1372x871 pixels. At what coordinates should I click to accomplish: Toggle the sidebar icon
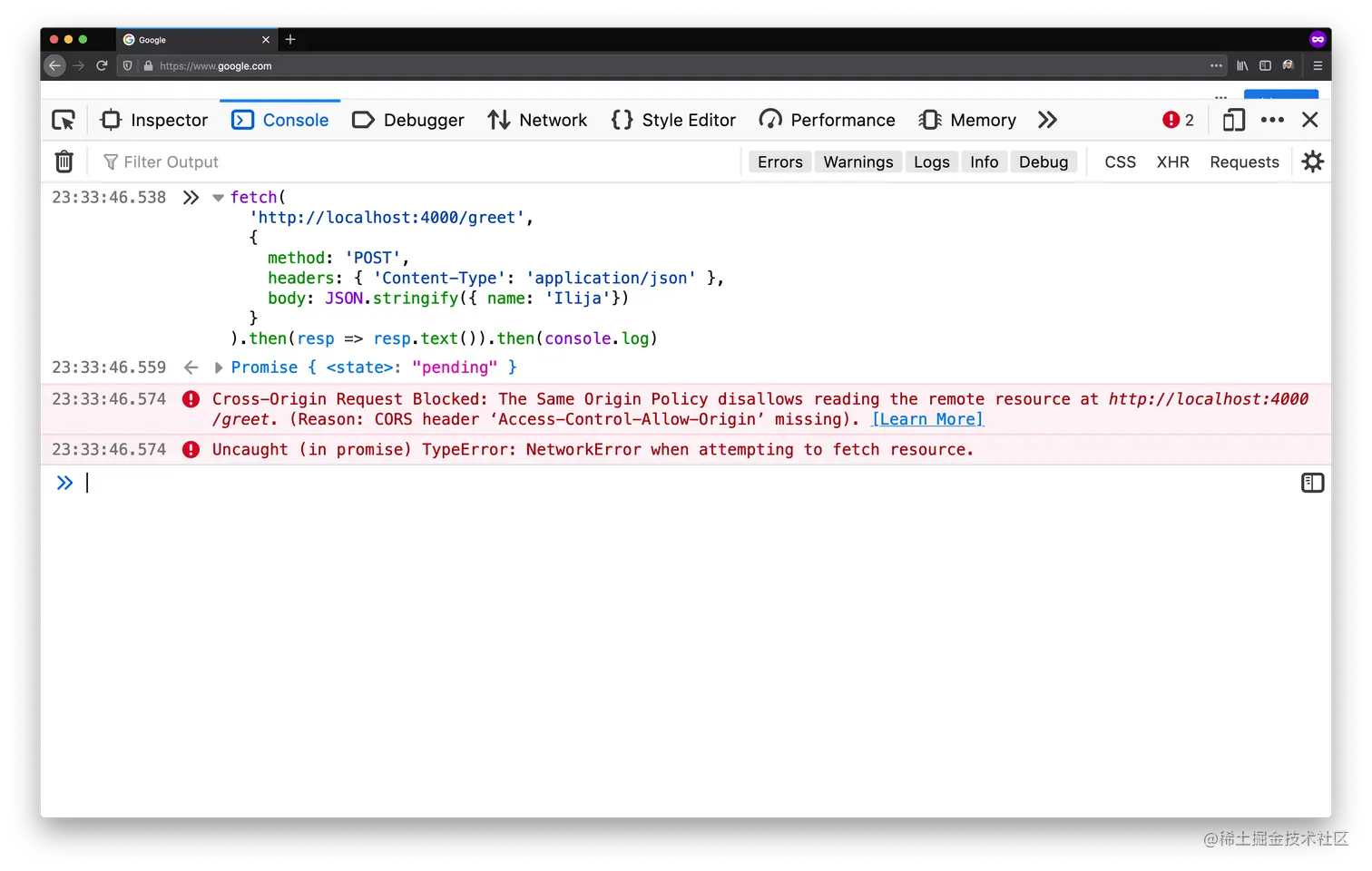[x=1265, y=65]
